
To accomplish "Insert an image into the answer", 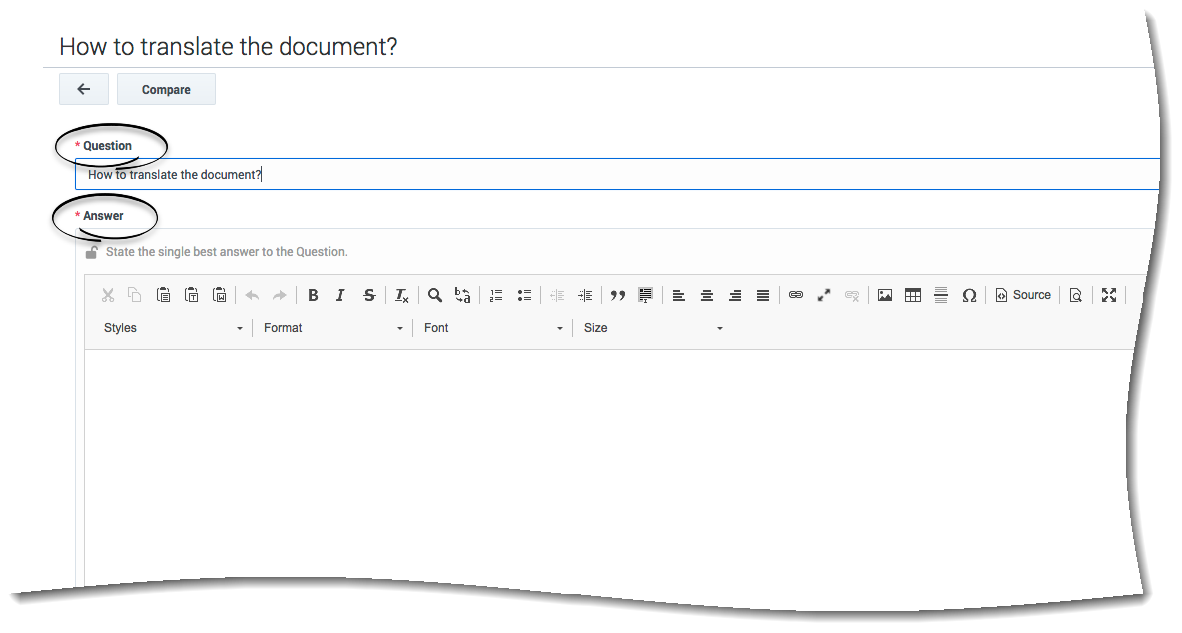I will pos(885,295).
